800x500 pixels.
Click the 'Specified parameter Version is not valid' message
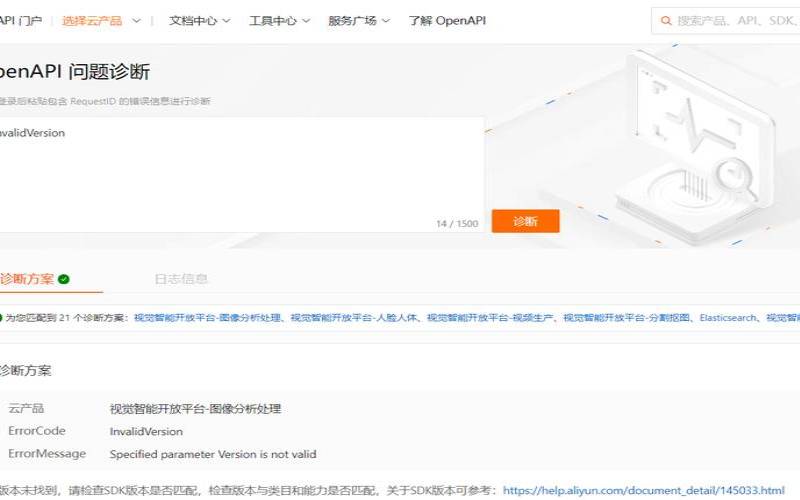click(x=213, y=454)
